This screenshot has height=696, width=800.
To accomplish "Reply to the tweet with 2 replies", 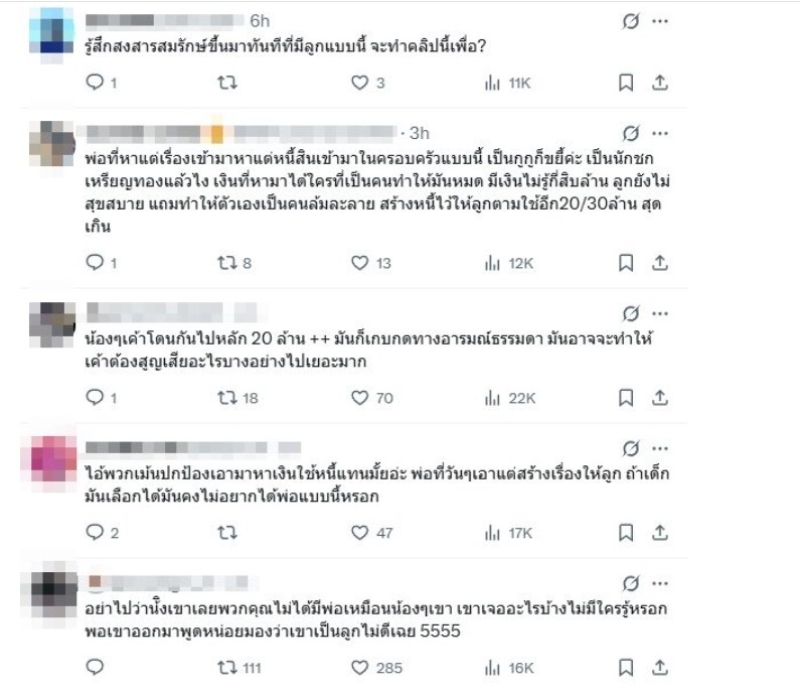I will 94,532.
